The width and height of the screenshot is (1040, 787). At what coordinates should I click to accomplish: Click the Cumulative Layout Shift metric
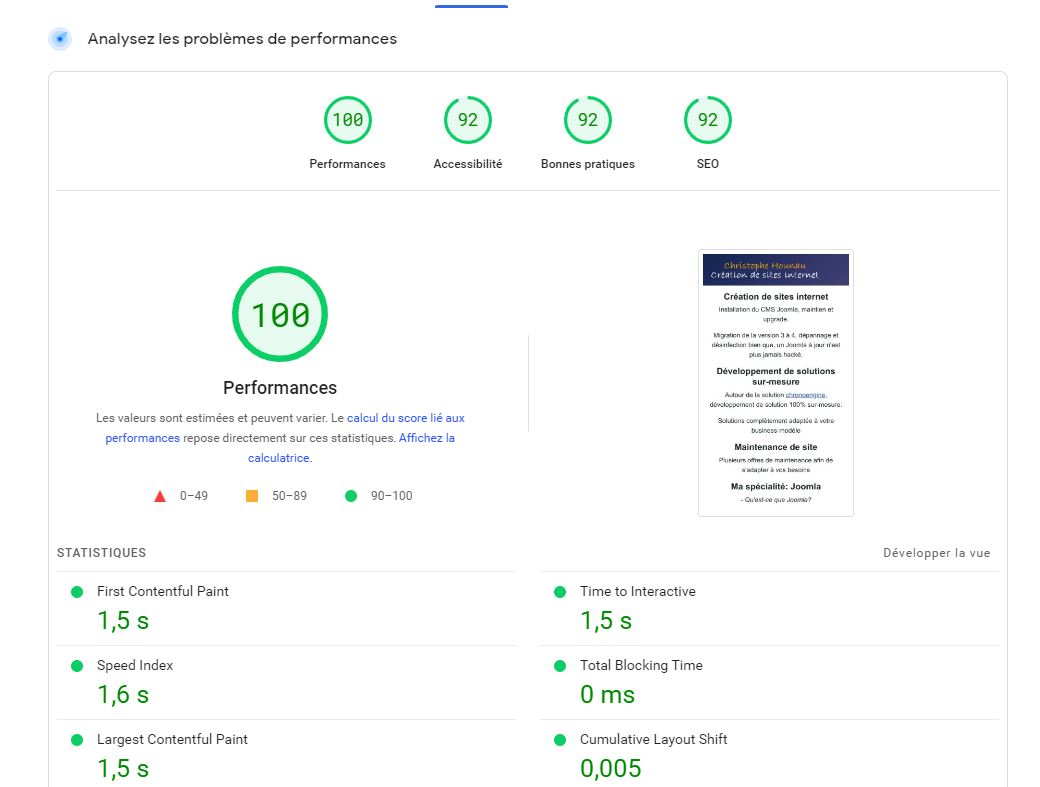tap(653, 739)
